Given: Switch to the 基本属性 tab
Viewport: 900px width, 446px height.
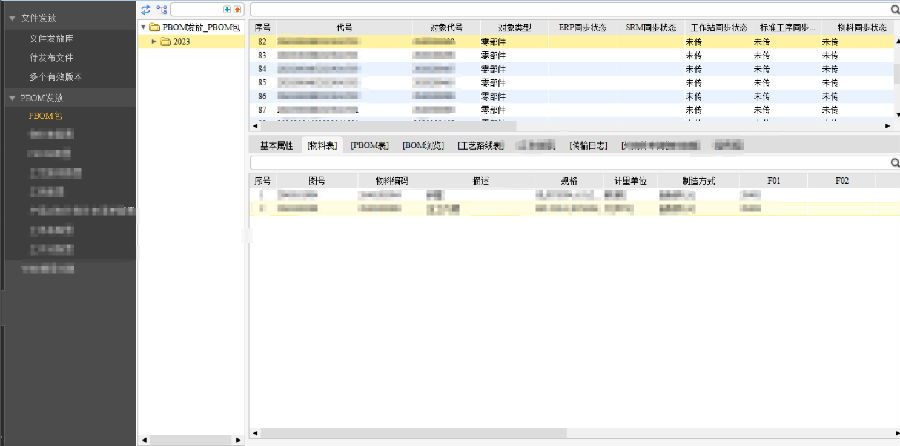Looking at the screenshot, I should 276,146.
